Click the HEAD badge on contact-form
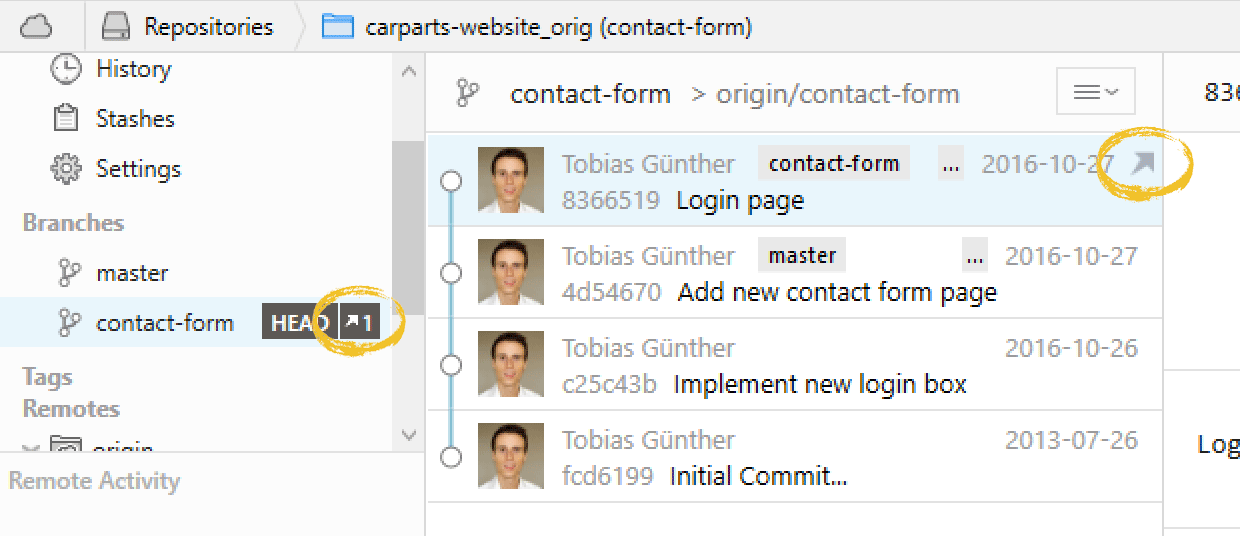1240x536 pixels. coord(298,323)
